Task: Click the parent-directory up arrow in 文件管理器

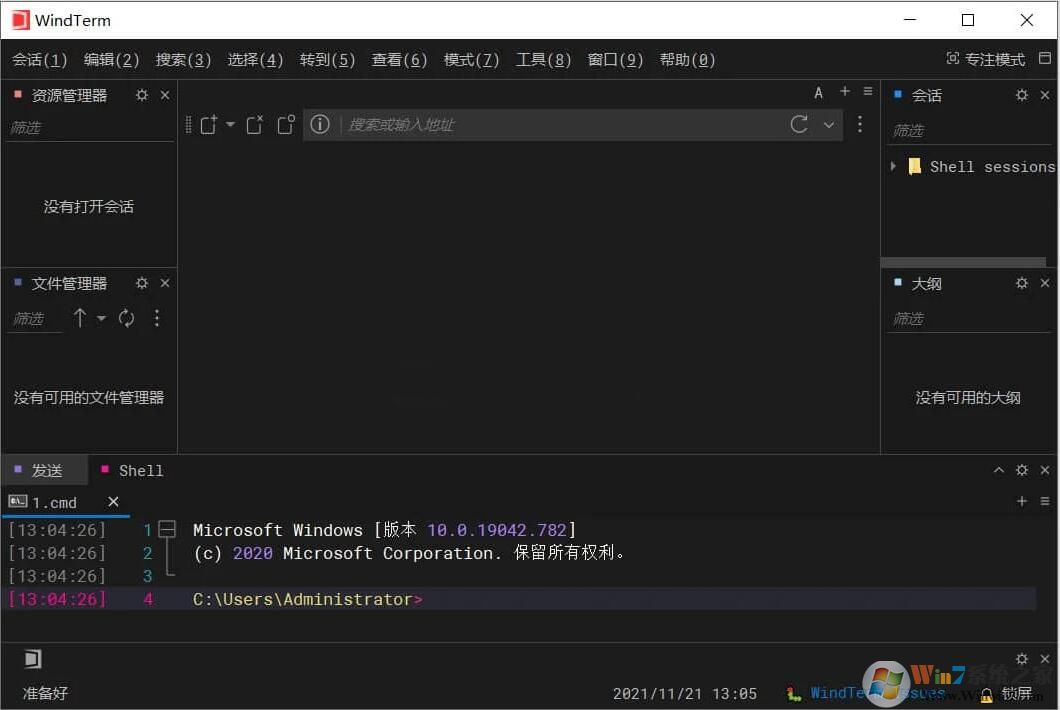Action: [80, 318]
